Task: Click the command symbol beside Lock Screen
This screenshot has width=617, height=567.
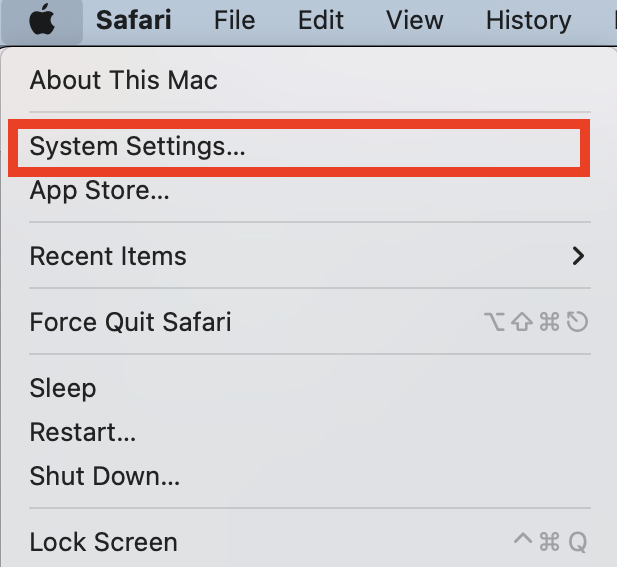Action: (x=549, y=542)
